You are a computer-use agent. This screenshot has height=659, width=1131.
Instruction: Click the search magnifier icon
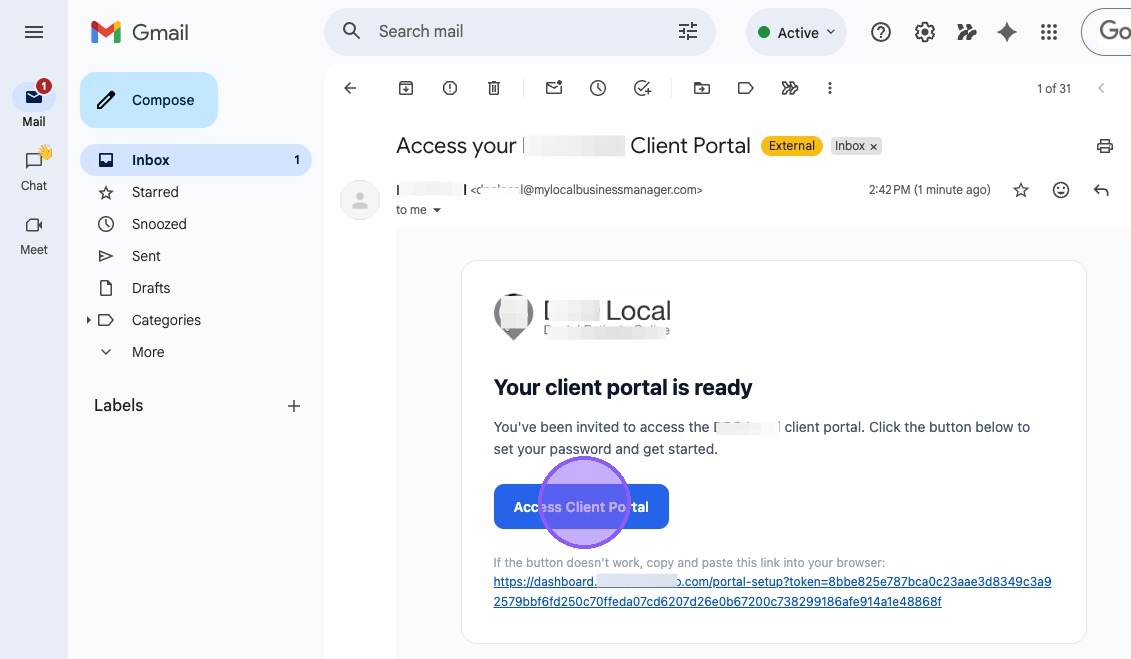[351, 31]
